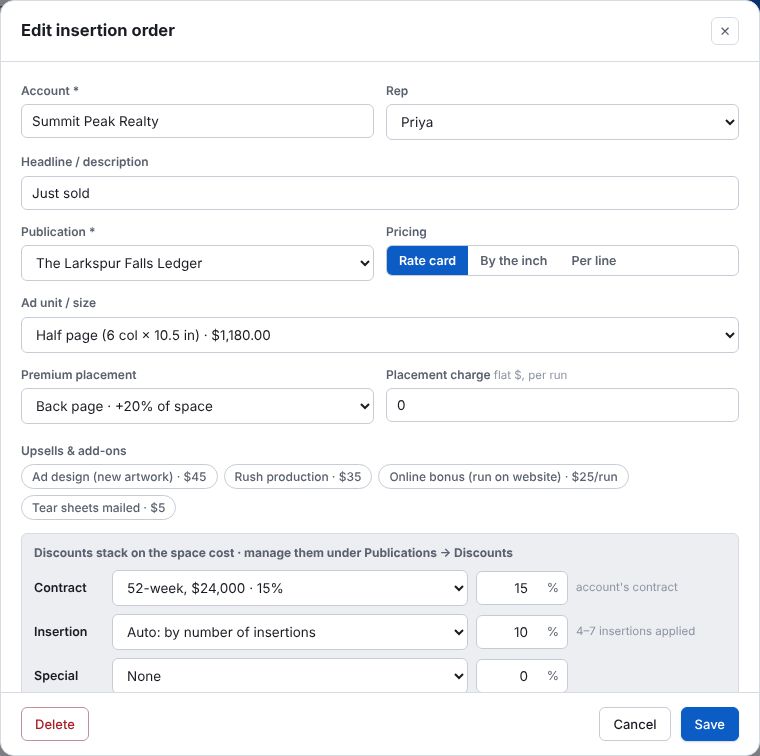
Task: Switch pricing to By the inch
Action: coord(513,261)
